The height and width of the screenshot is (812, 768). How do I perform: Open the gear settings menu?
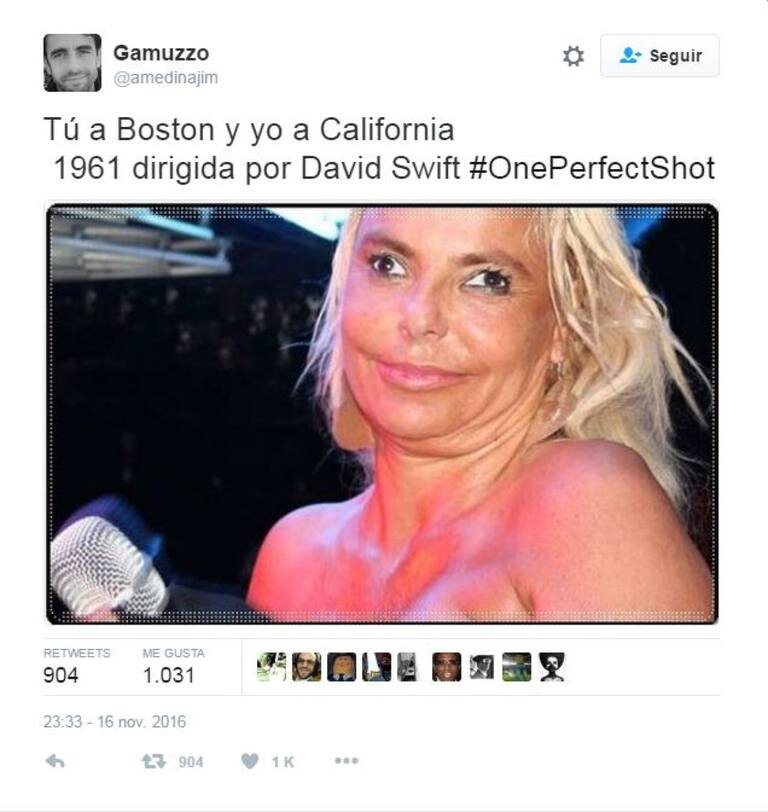[x=573, y=56]
